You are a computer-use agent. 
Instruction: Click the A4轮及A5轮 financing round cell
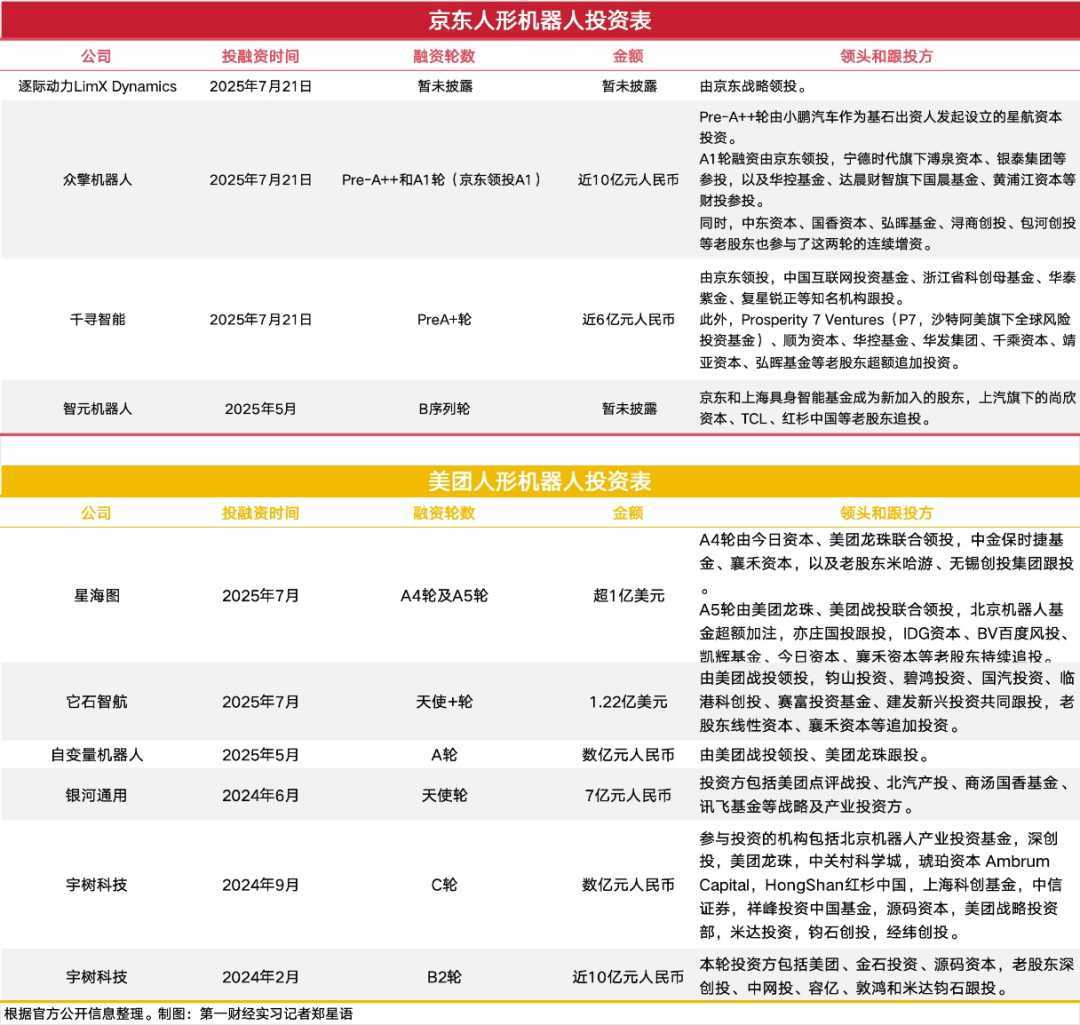(444, 595)
